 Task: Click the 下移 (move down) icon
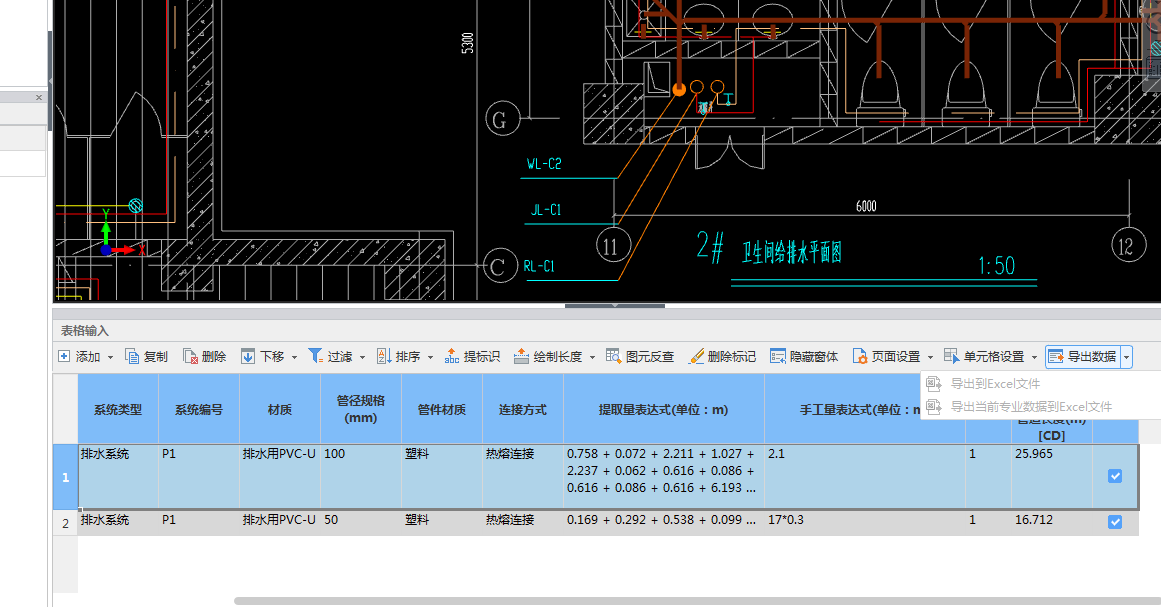(248, 357)
